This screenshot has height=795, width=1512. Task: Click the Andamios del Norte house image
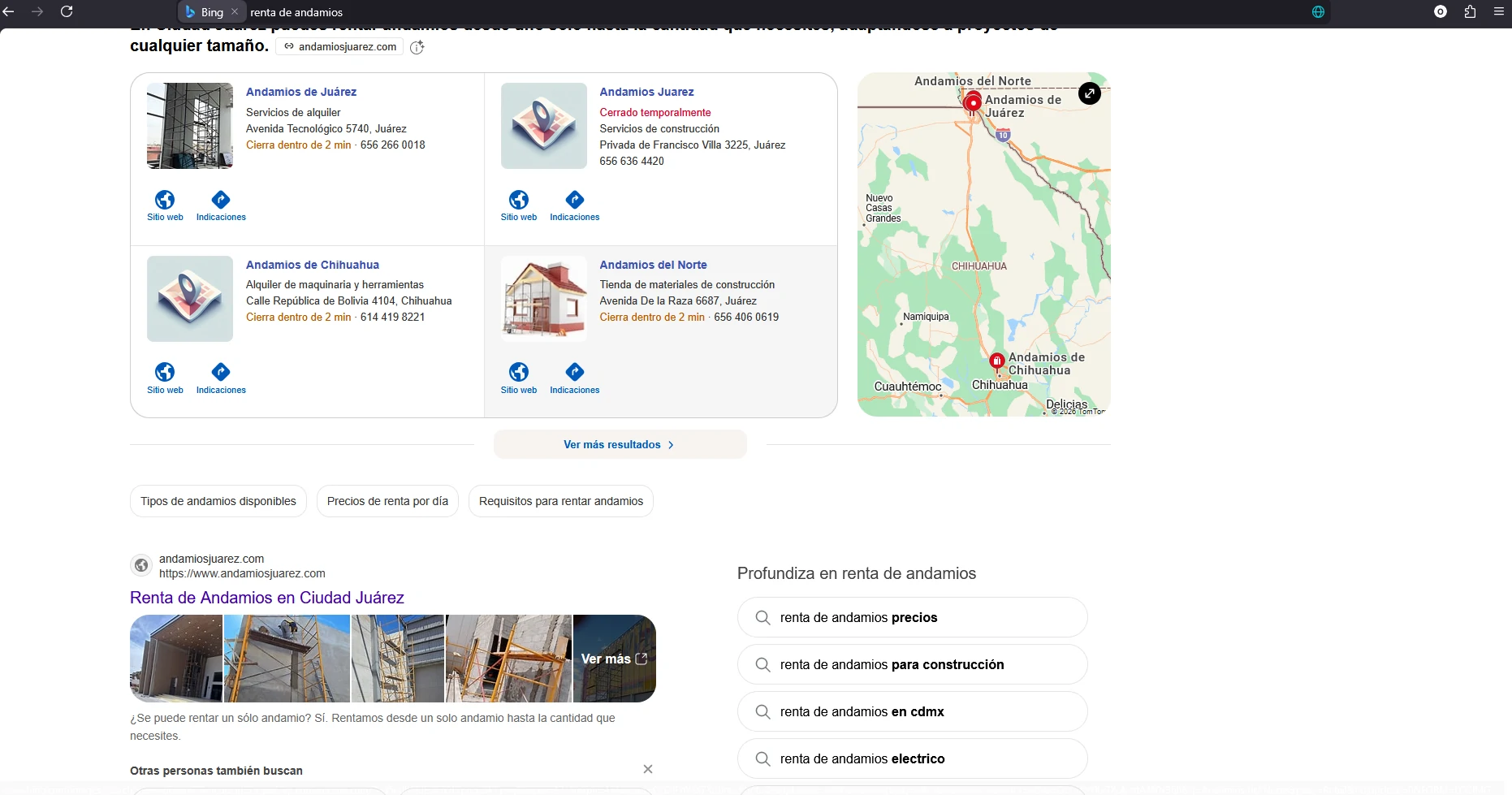pyautogui.click(x=544, y=299)
